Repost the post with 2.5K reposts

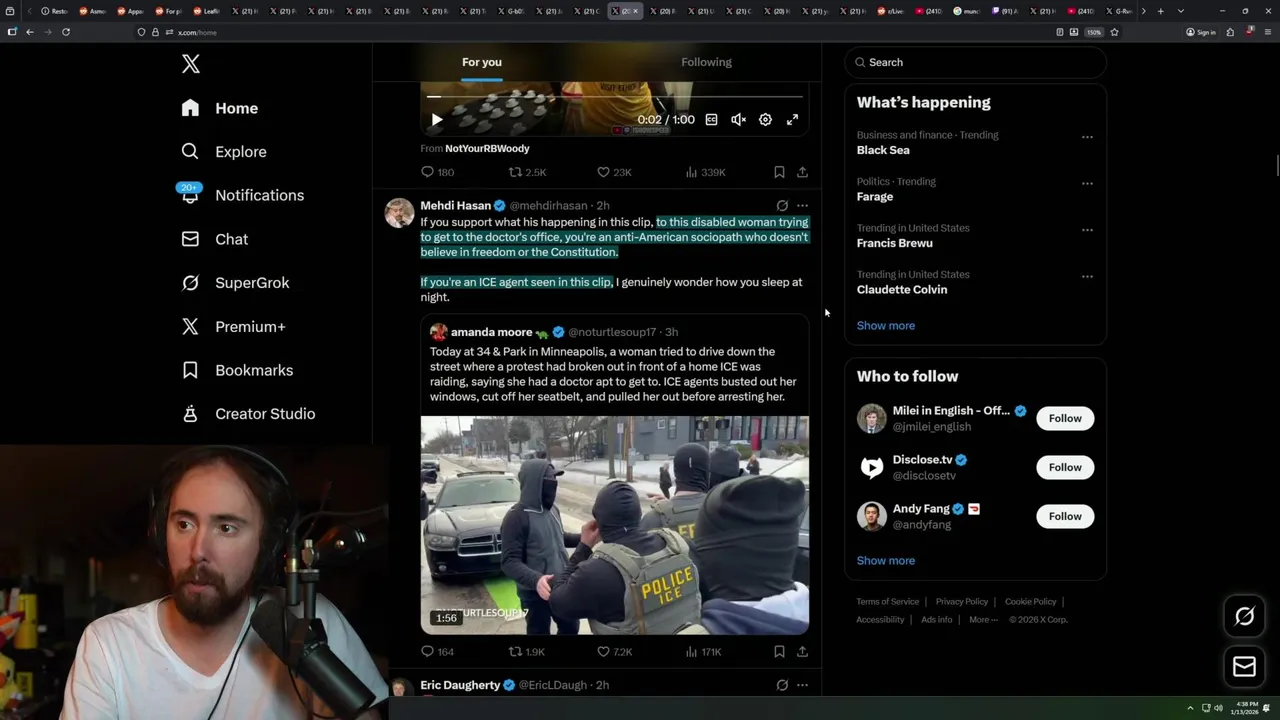click(527, 172)
